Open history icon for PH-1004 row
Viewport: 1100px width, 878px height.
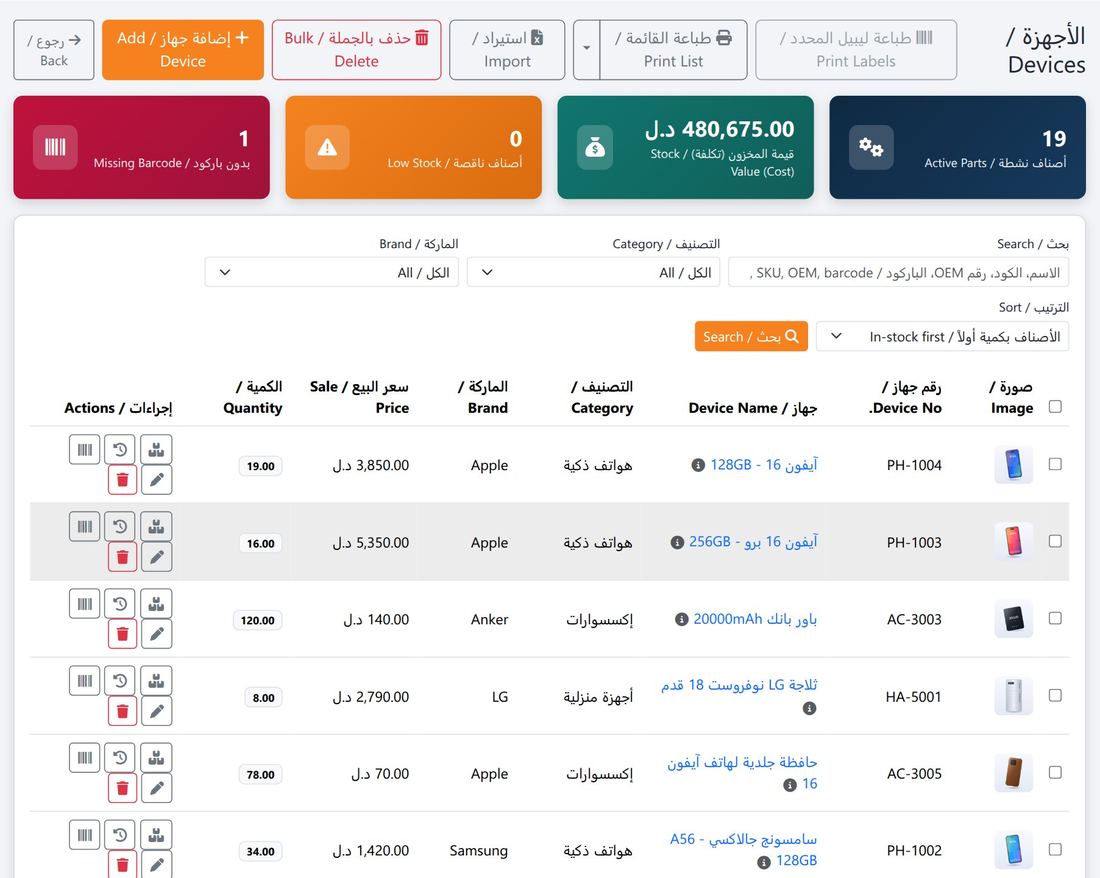pos(120,450)
